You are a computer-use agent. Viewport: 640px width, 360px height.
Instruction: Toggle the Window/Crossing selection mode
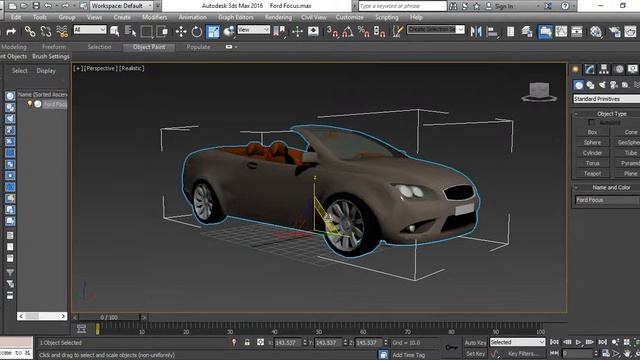pos(162,31)
